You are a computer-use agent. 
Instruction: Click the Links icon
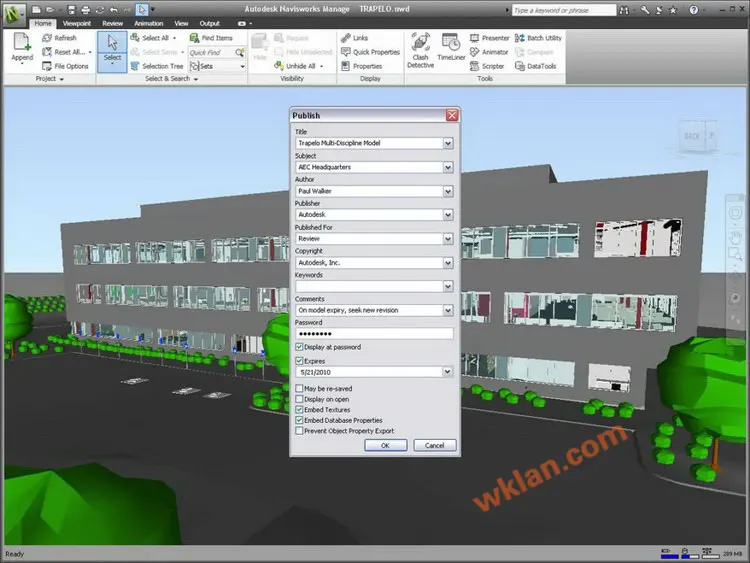click(x=345, y=38)
